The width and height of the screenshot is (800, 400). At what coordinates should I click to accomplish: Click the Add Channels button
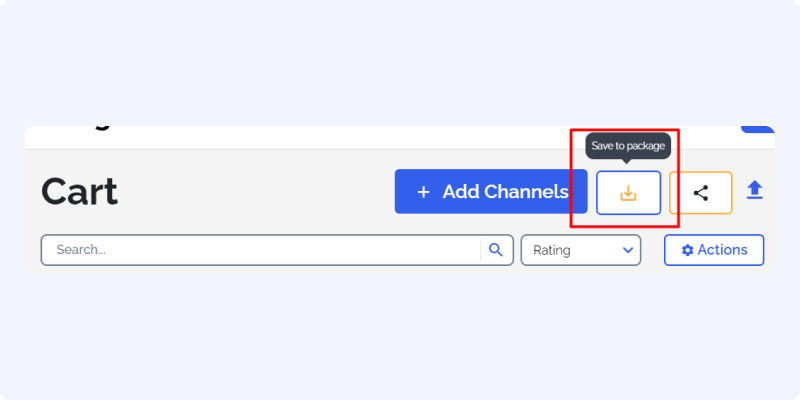pyautogui.click(x=491, y=191)
